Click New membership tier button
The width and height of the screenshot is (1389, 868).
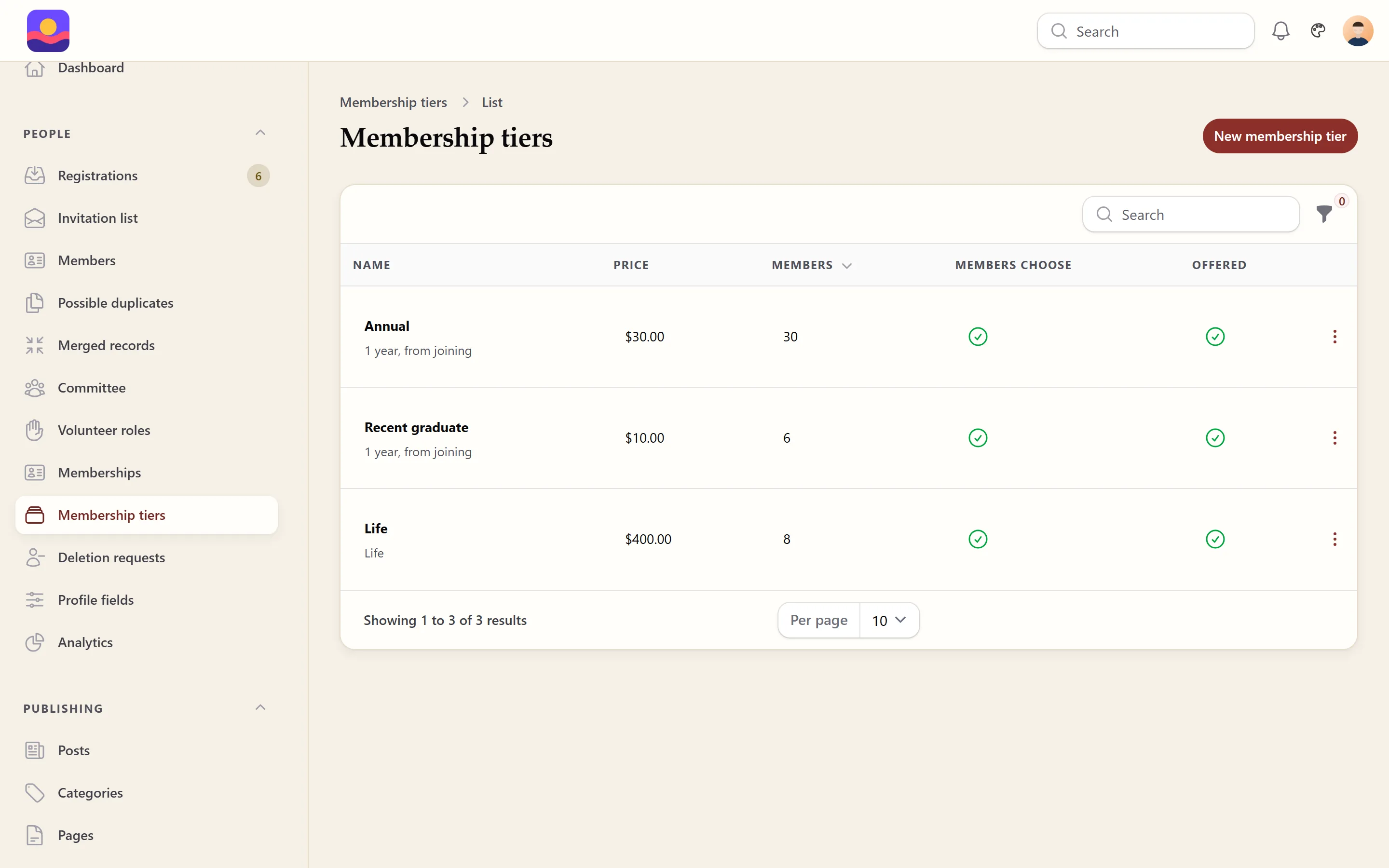[1280, 136]
